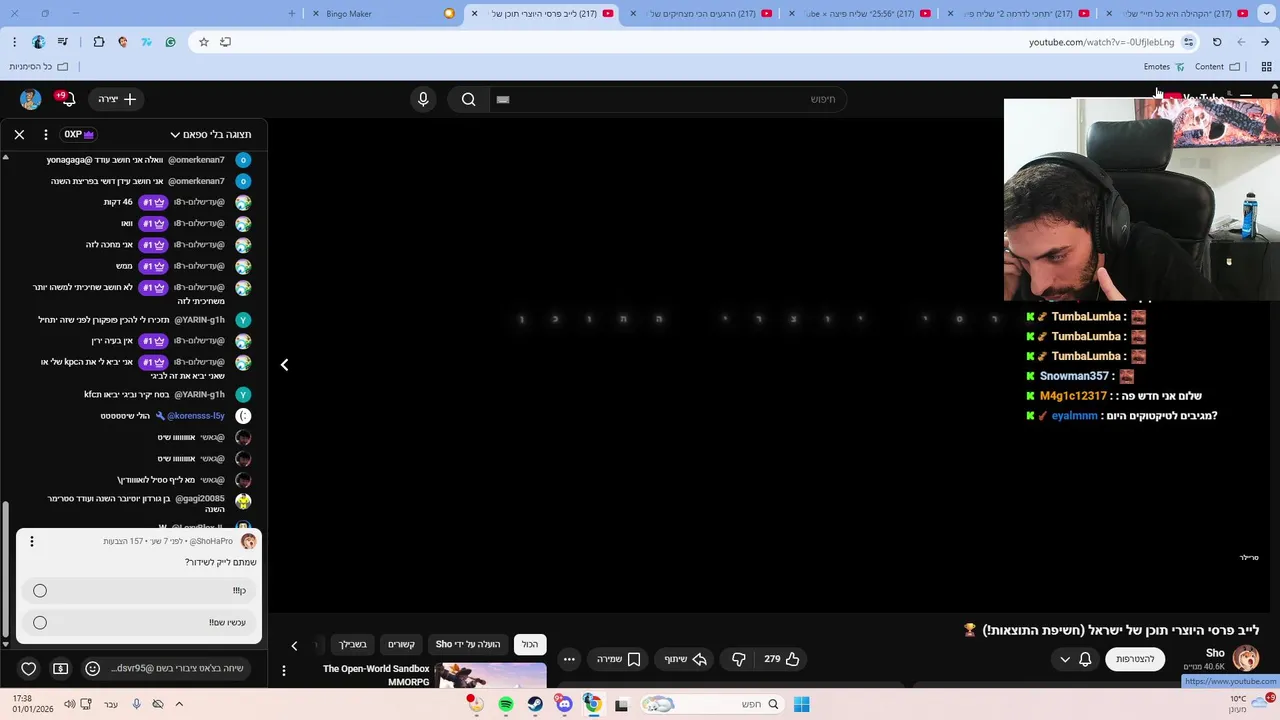1280x720 pixels.
Task: Expand the chat view mode dropdown
Action: (211, 134)
